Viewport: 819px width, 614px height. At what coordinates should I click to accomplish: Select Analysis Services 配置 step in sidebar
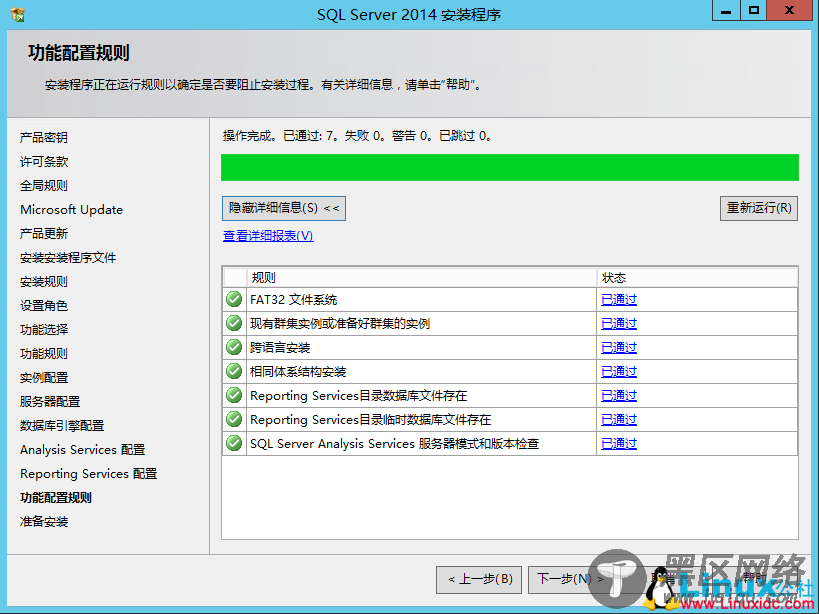point(83,450)
